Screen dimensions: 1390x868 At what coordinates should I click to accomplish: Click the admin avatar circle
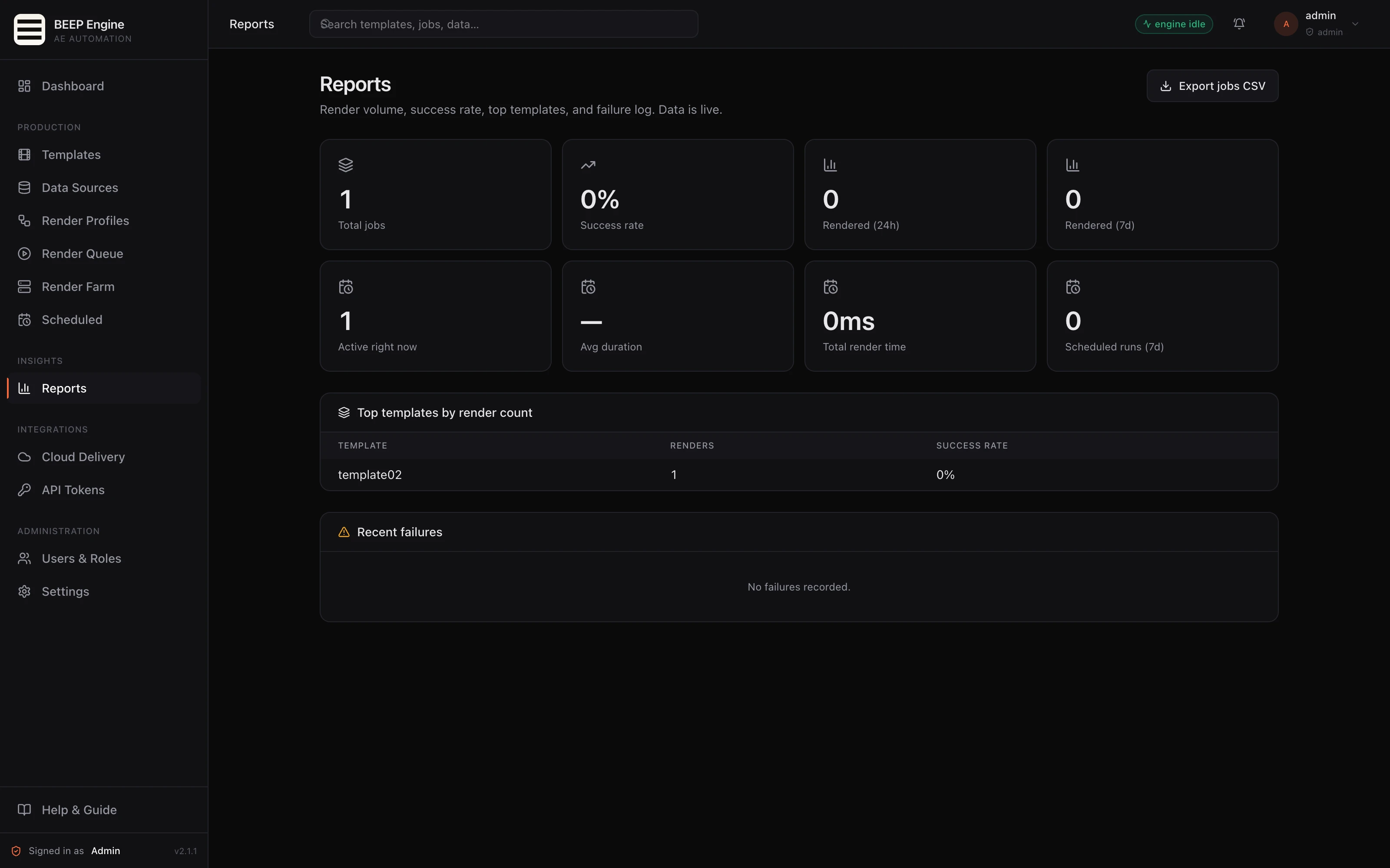1286,24
